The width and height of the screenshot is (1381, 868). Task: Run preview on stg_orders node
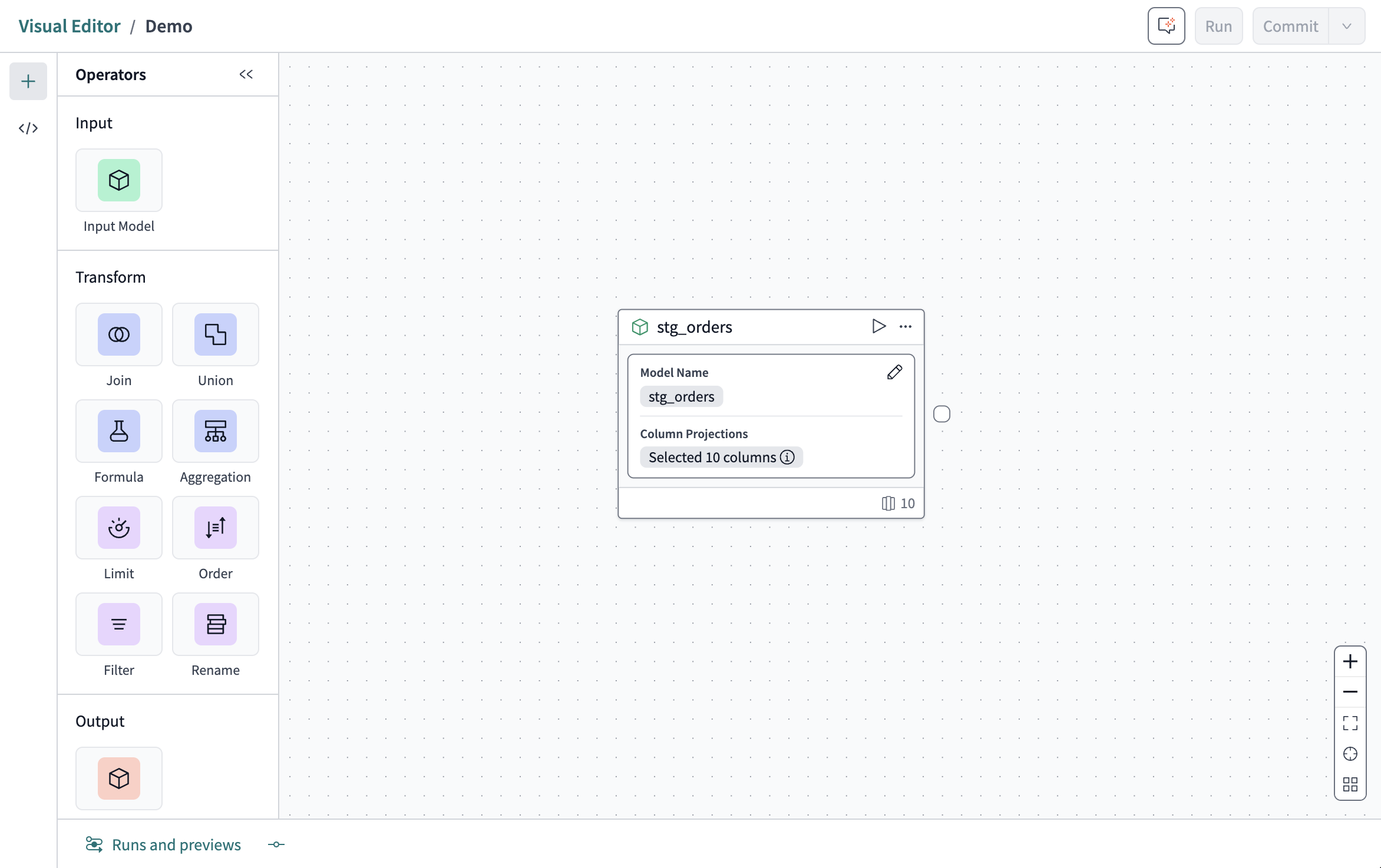click(878, 326)
